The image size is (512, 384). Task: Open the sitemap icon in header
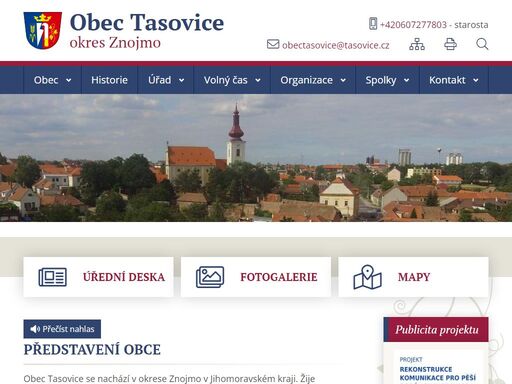pos(417,44)
